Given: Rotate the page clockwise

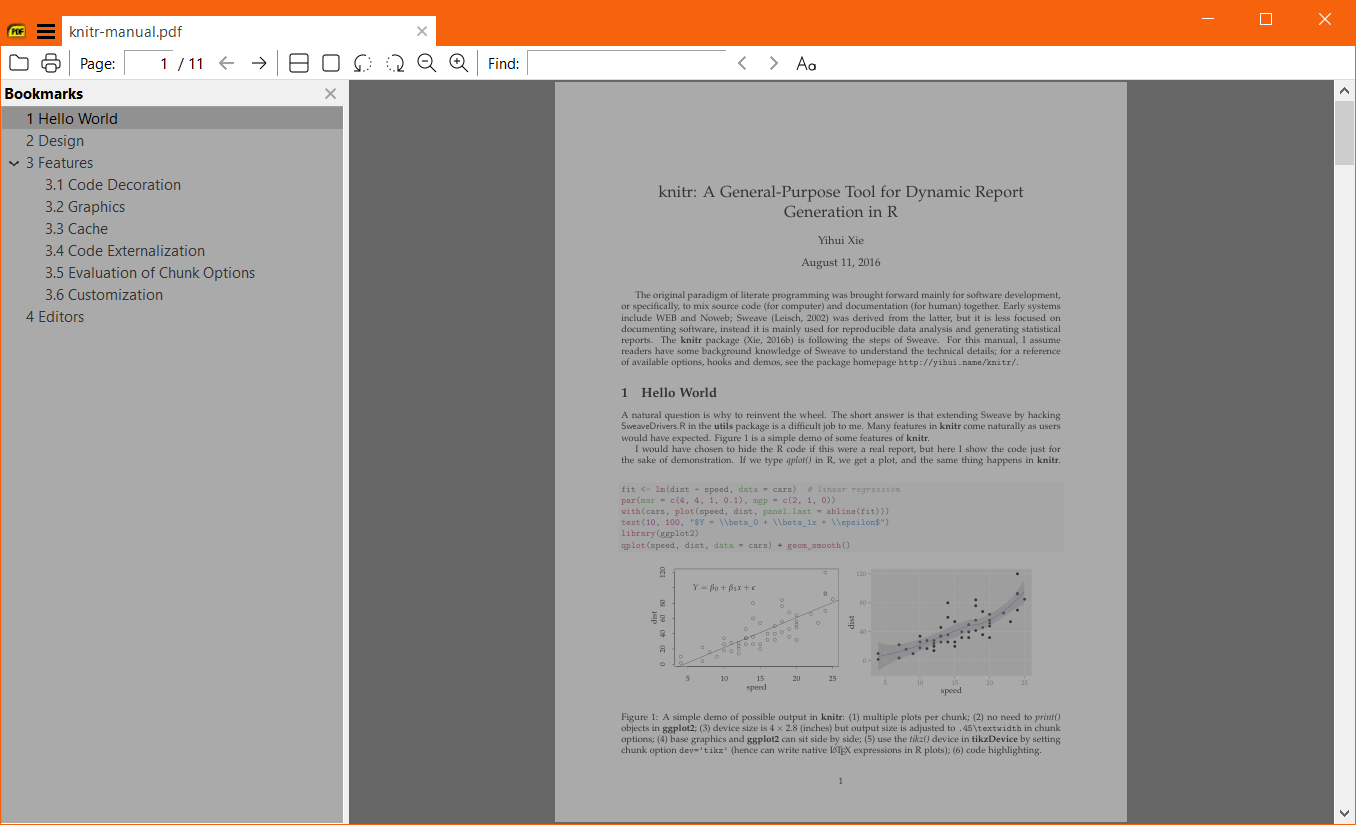Looking at the screenshot, I should click(x=394, y=62).
